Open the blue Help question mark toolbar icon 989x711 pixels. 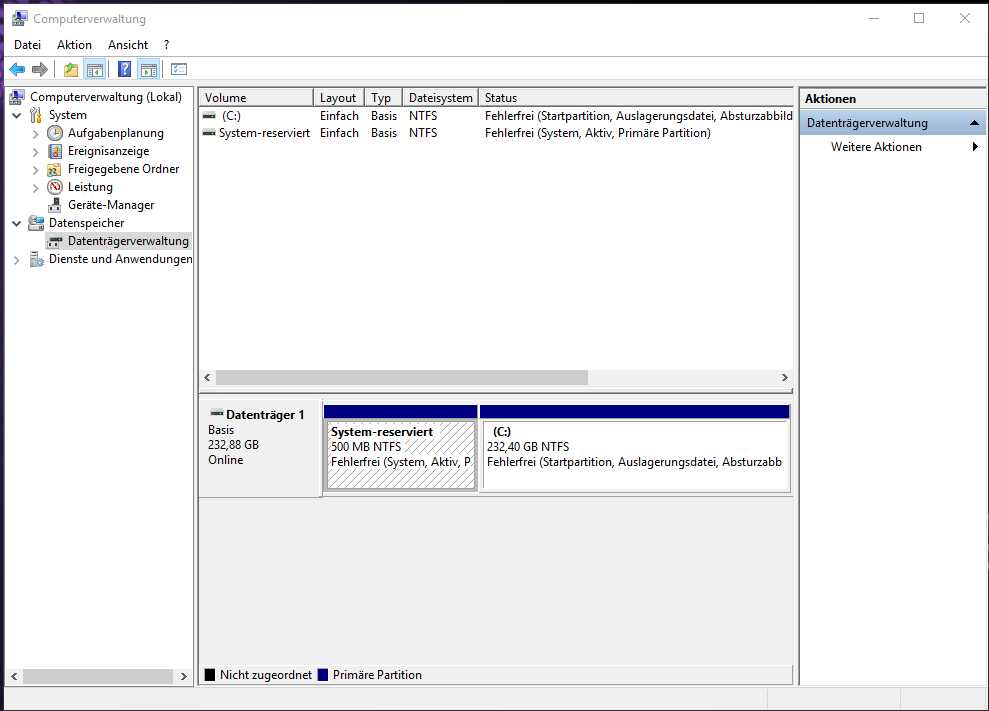click(125, 69)
